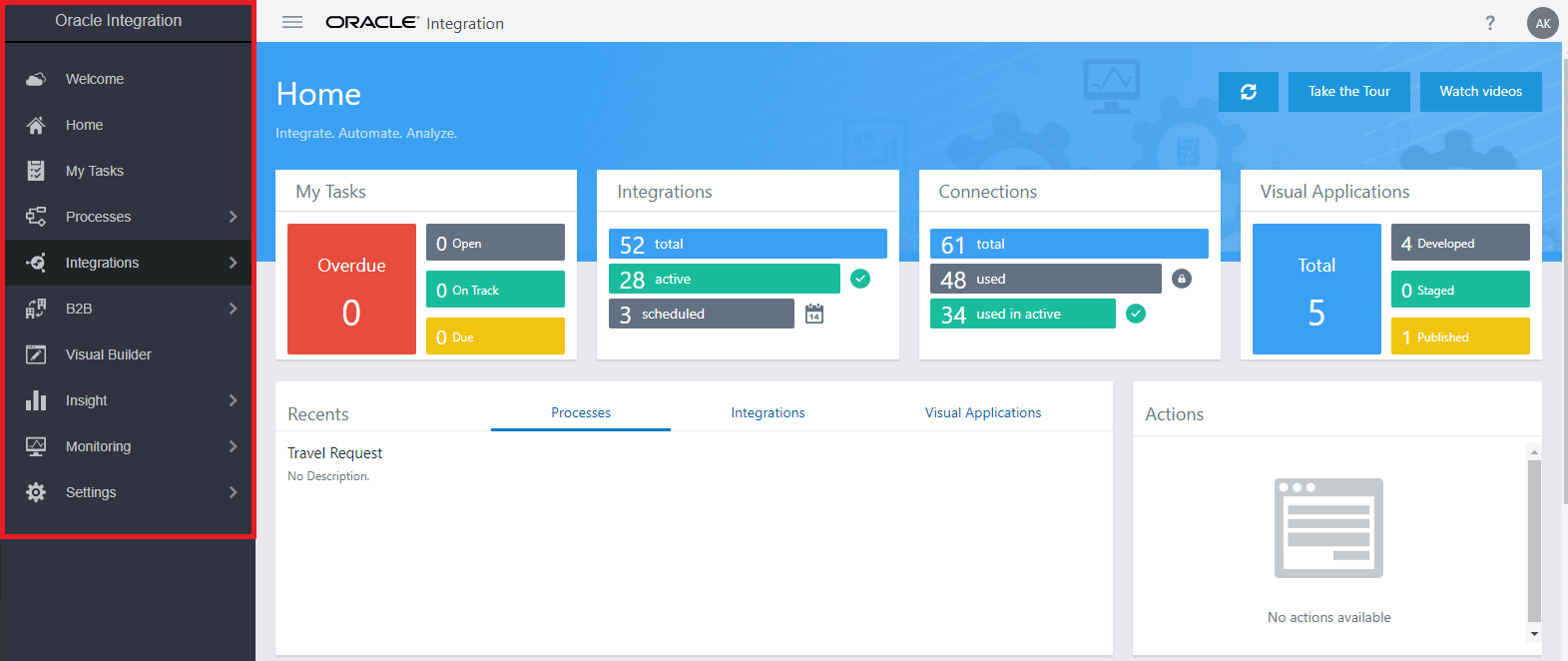Click the Home house icon in sidebar
The height and width of the screenshot is (661, 1568).
coord(36,125)
